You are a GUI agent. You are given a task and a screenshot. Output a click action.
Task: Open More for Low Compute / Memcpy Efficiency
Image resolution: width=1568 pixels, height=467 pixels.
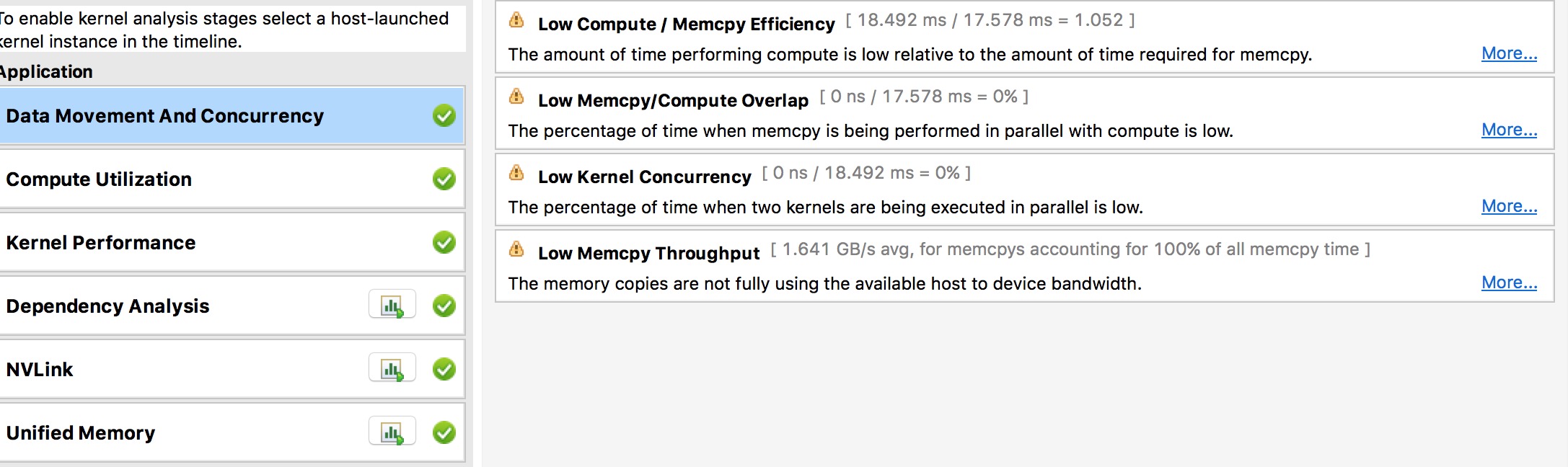(1509, 53)
